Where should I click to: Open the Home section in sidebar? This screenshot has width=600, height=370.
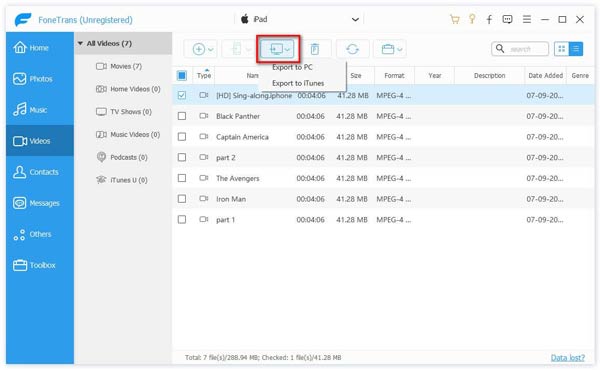(40, 48)
